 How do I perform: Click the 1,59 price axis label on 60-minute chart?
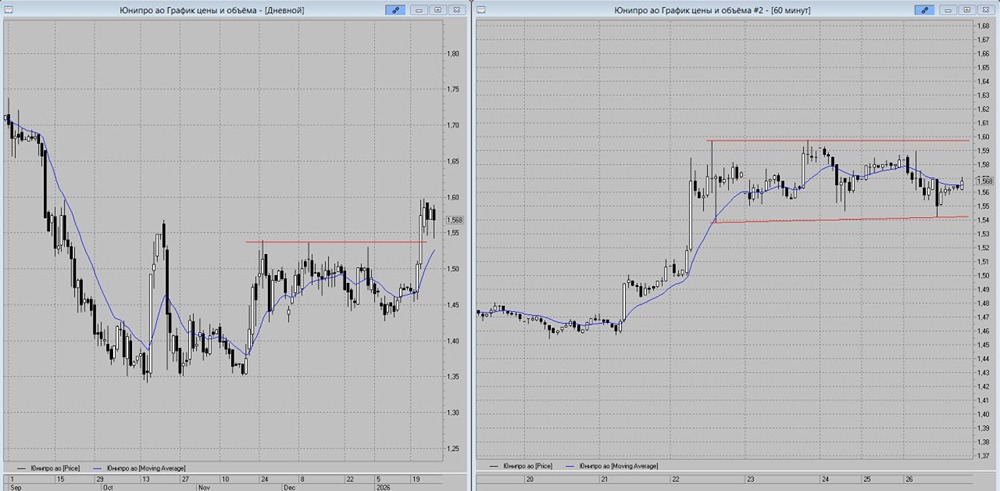point(983,150)
